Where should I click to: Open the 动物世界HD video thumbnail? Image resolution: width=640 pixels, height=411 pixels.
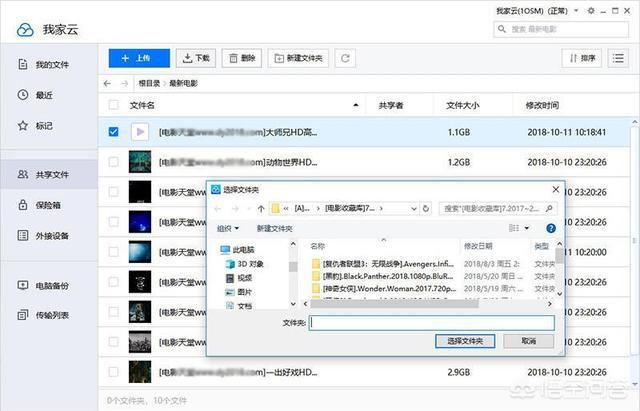140,162
